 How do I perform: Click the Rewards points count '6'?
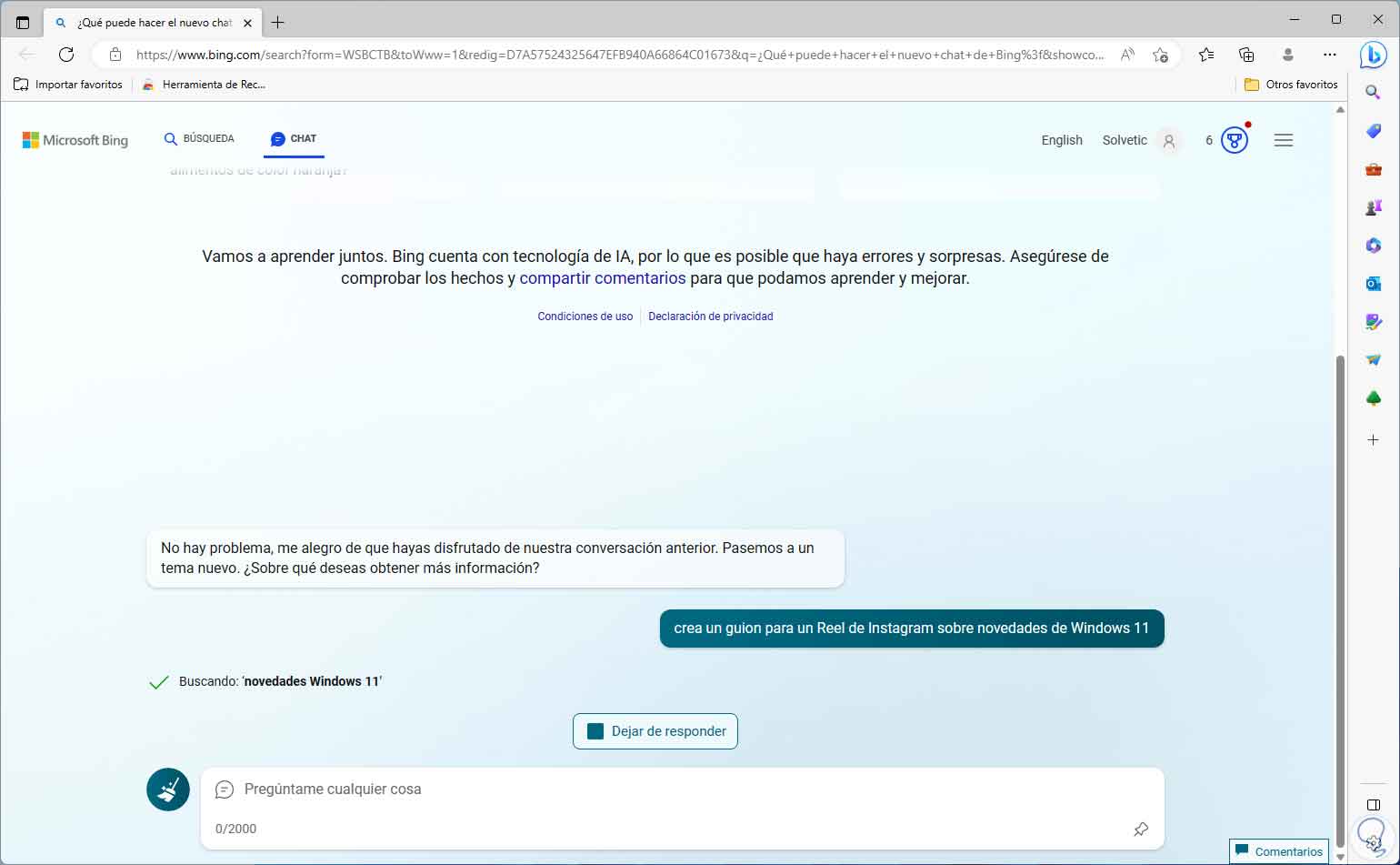(1209, 140)
